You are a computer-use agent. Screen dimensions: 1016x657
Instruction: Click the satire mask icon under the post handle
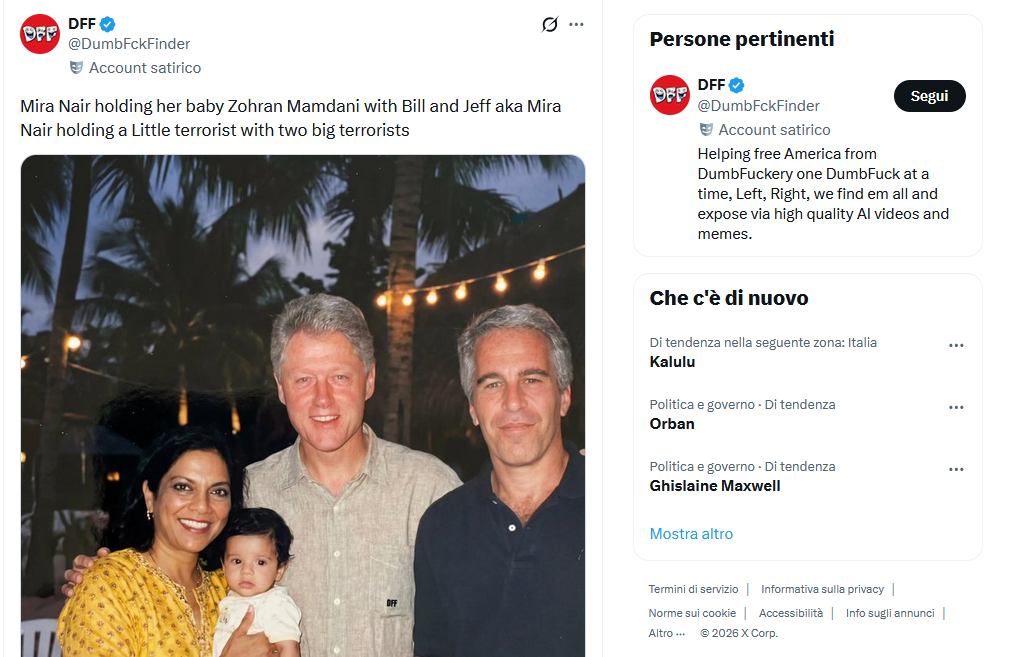pyautogui.click(x=76, y=68)
